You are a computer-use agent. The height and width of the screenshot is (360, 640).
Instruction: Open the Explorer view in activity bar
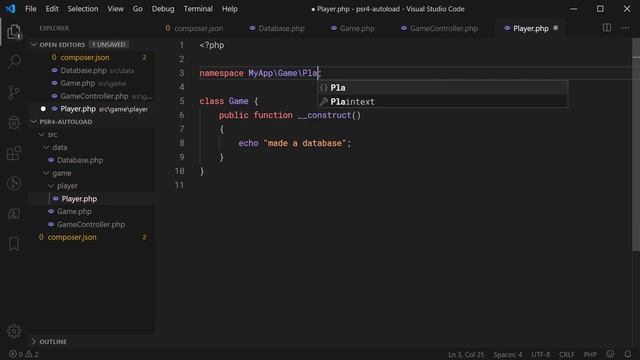pos(14,32)
